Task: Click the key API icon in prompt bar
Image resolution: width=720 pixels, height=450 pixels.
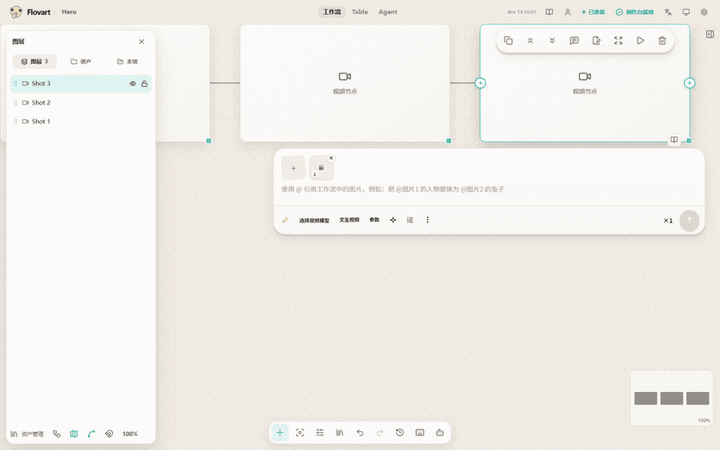Action: click(x=285, y=220)
